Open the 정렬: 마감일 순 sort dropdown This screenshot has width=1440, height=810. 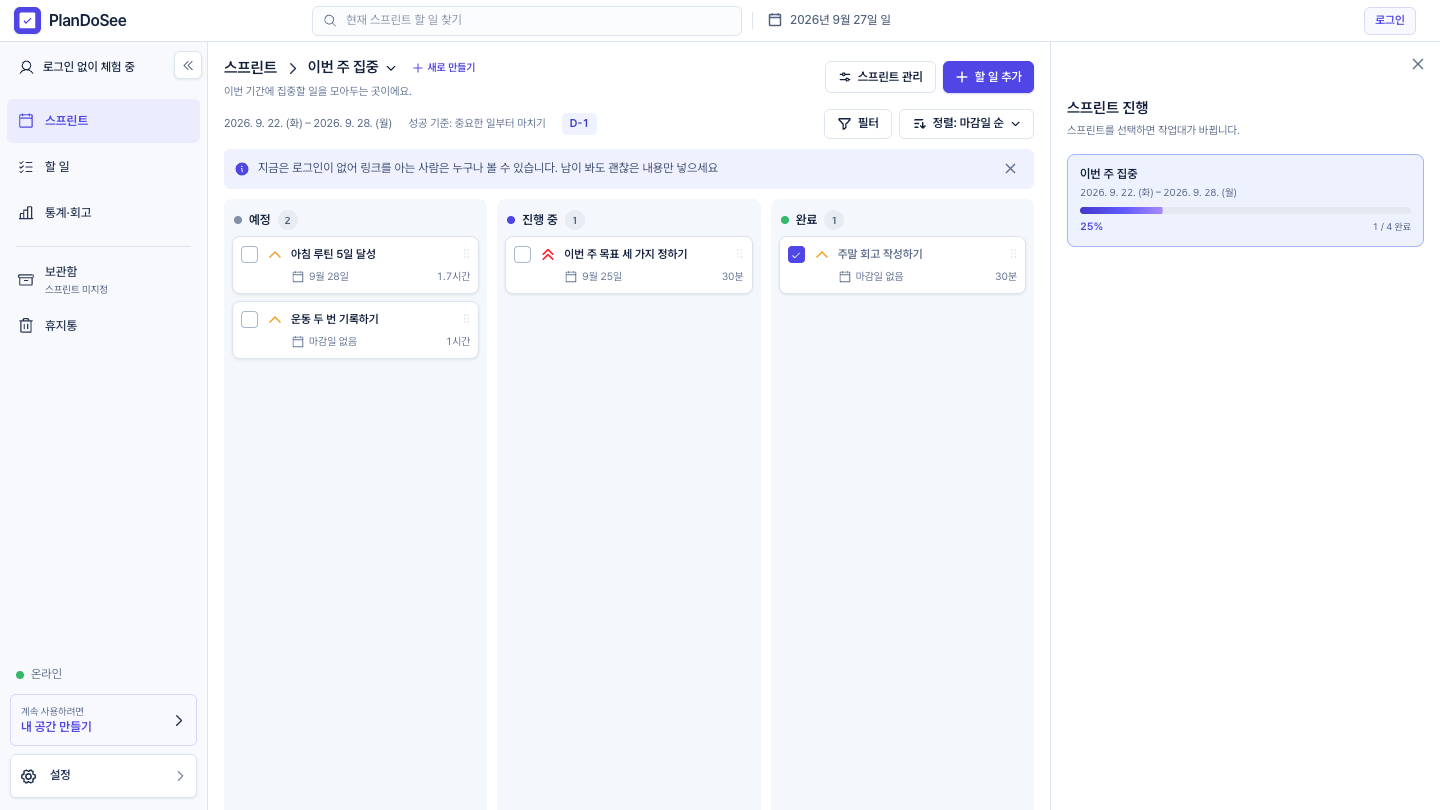(x=966, y=123)
